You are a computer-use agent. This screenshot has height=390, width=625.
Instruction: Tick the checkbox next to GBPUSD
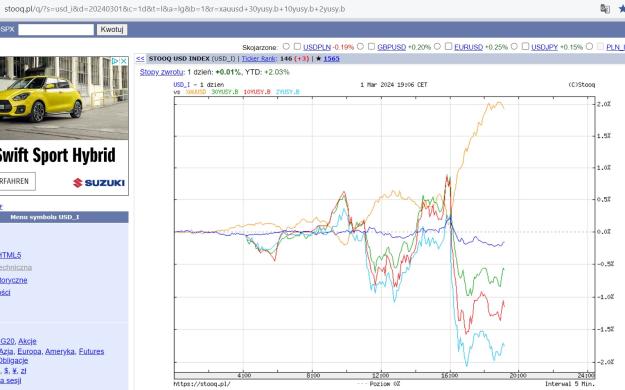[x=371, y=47]
